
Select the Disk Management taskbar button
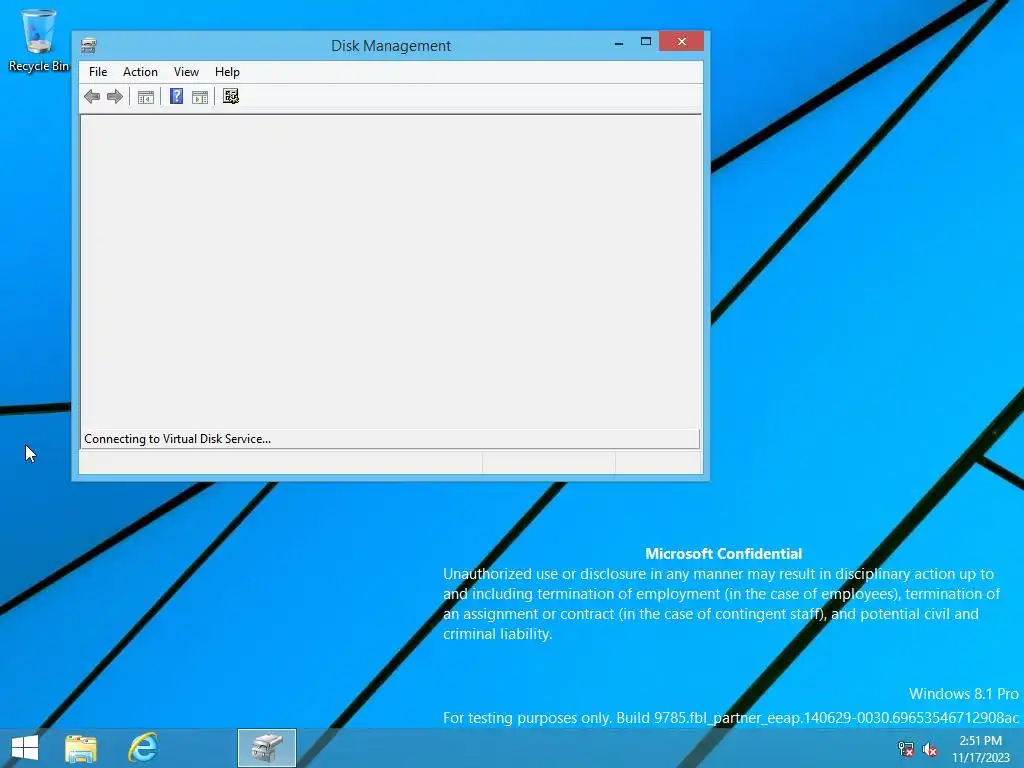tap(266, 748)
